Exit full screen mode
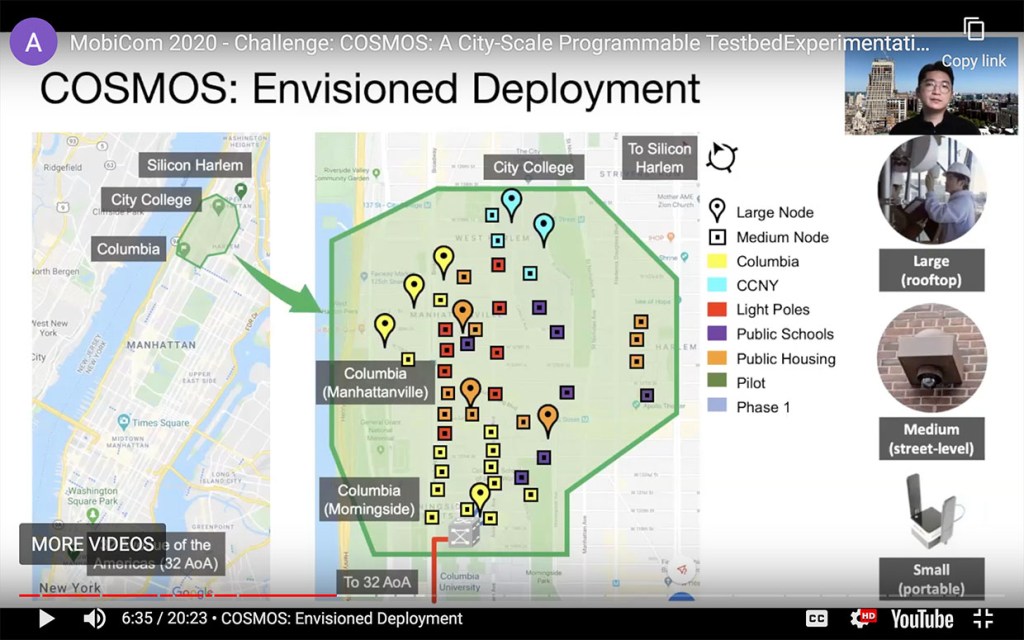This screenshot has height=640, width=1024. pos(983,619)
